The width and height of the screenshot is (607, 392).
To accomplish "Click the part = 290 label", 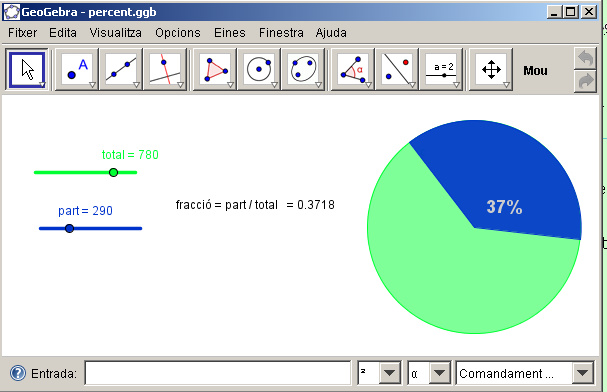I will [x=85, y=211].
